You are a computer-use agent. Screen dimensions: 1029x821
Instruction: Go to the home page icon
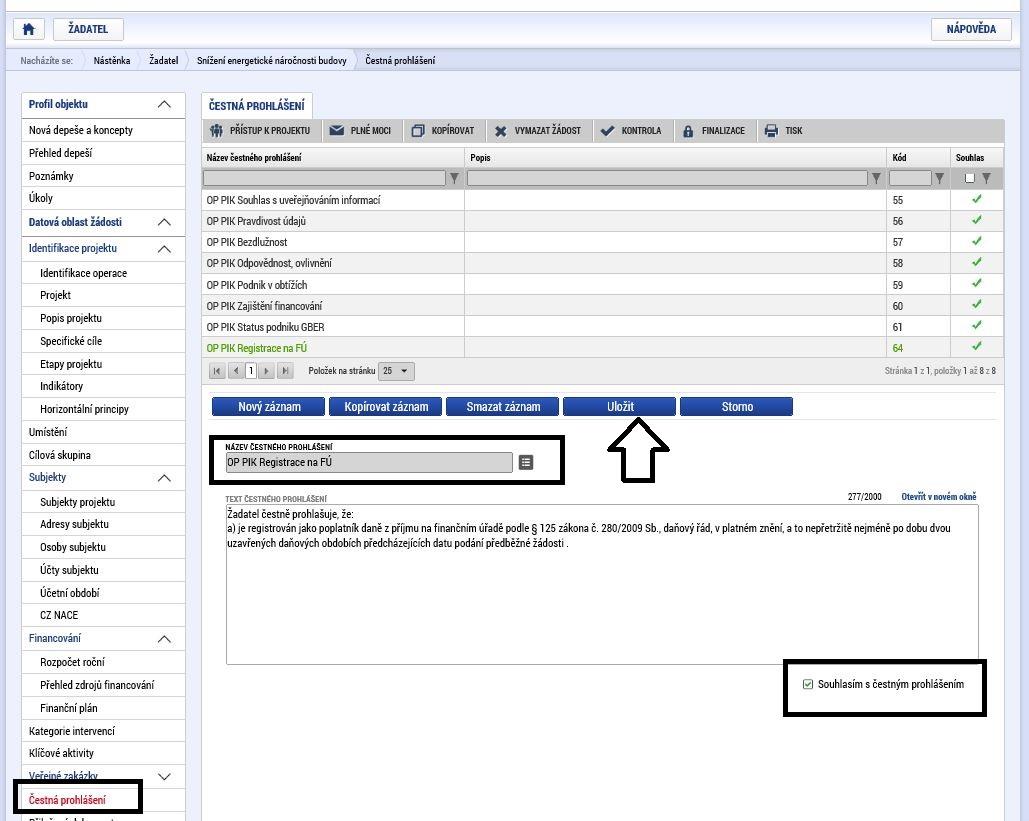[29, 29]
